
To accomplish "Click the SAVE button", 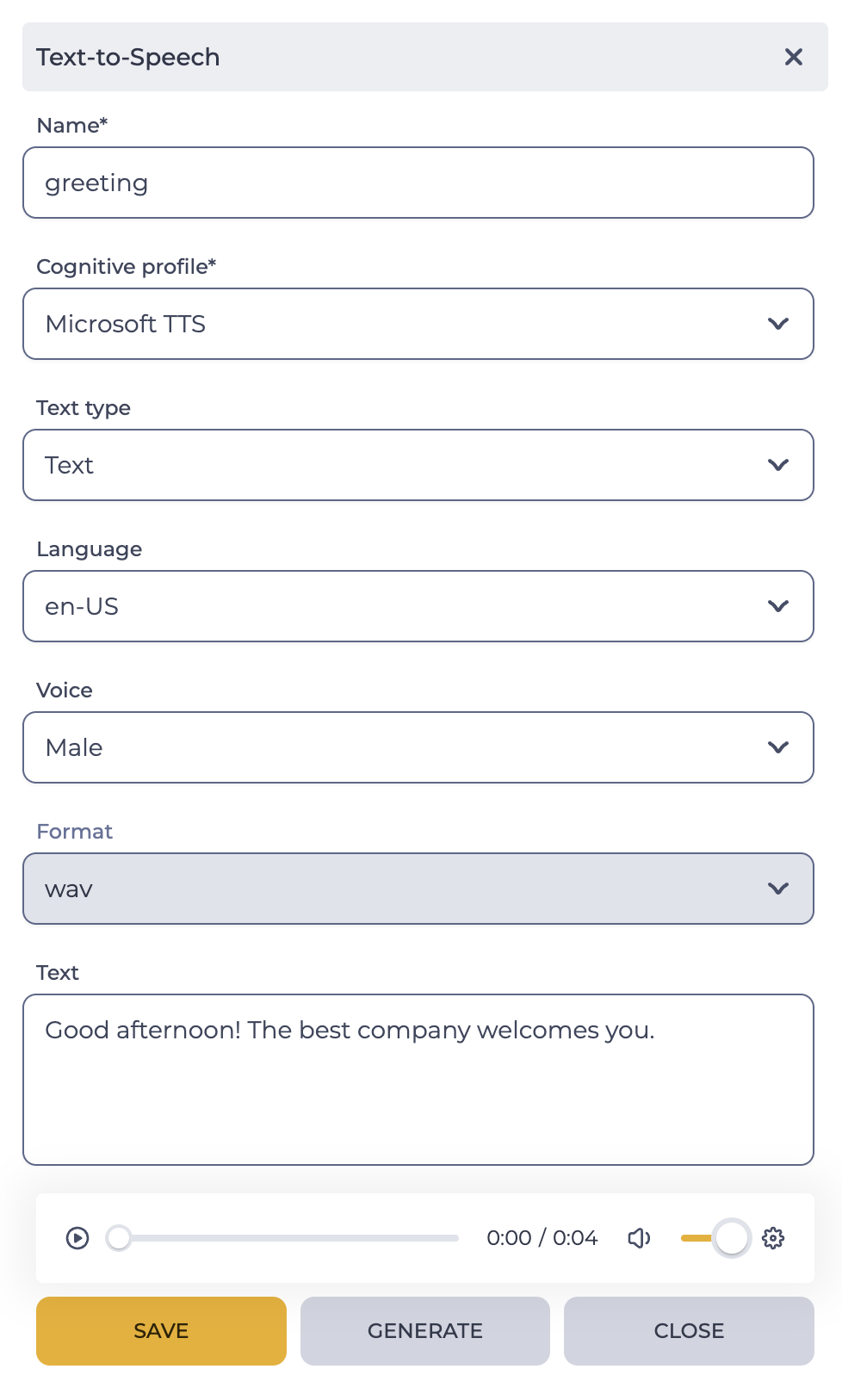I will (x=161, y=1331).
